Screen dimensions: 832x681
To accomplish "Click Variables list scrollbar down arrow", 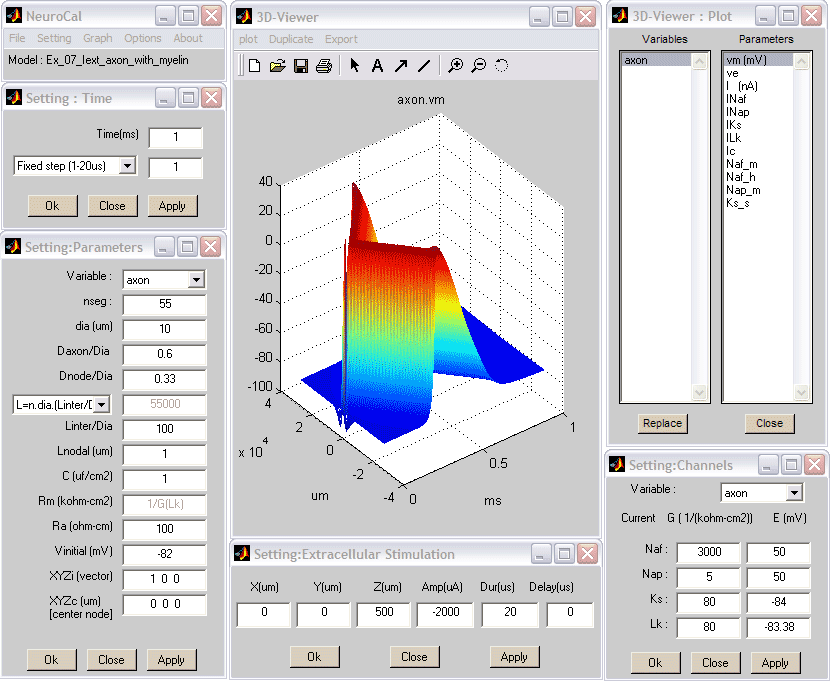I will [699, 393].
